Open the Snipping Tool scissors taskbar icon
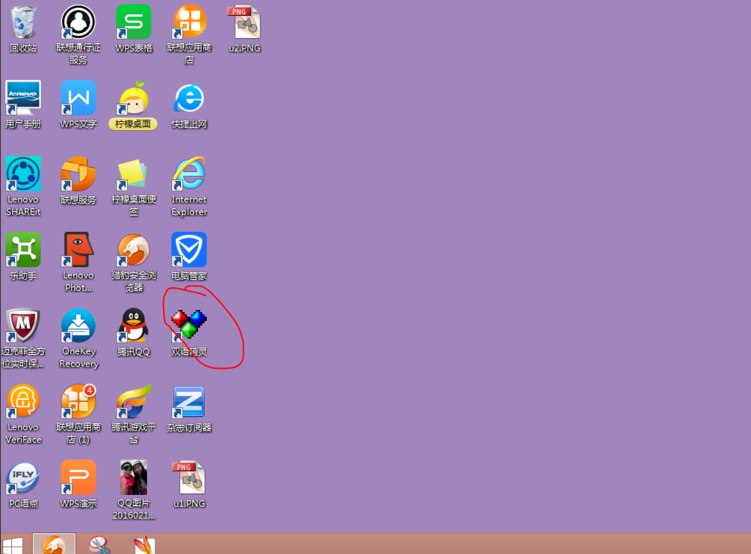 point(100,545)
